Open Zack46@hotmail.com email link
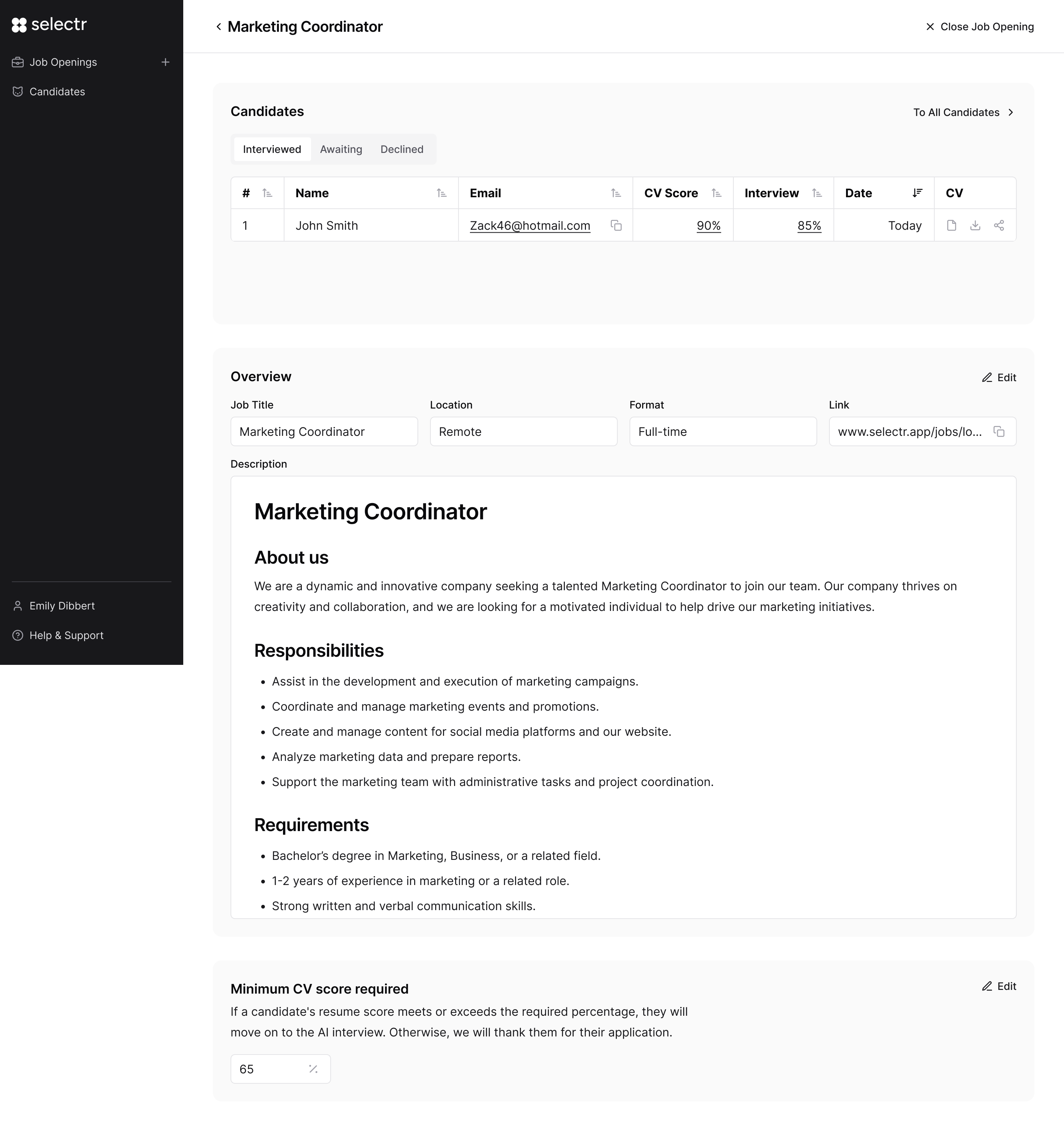1064x1131 pixels. point(530,225)
